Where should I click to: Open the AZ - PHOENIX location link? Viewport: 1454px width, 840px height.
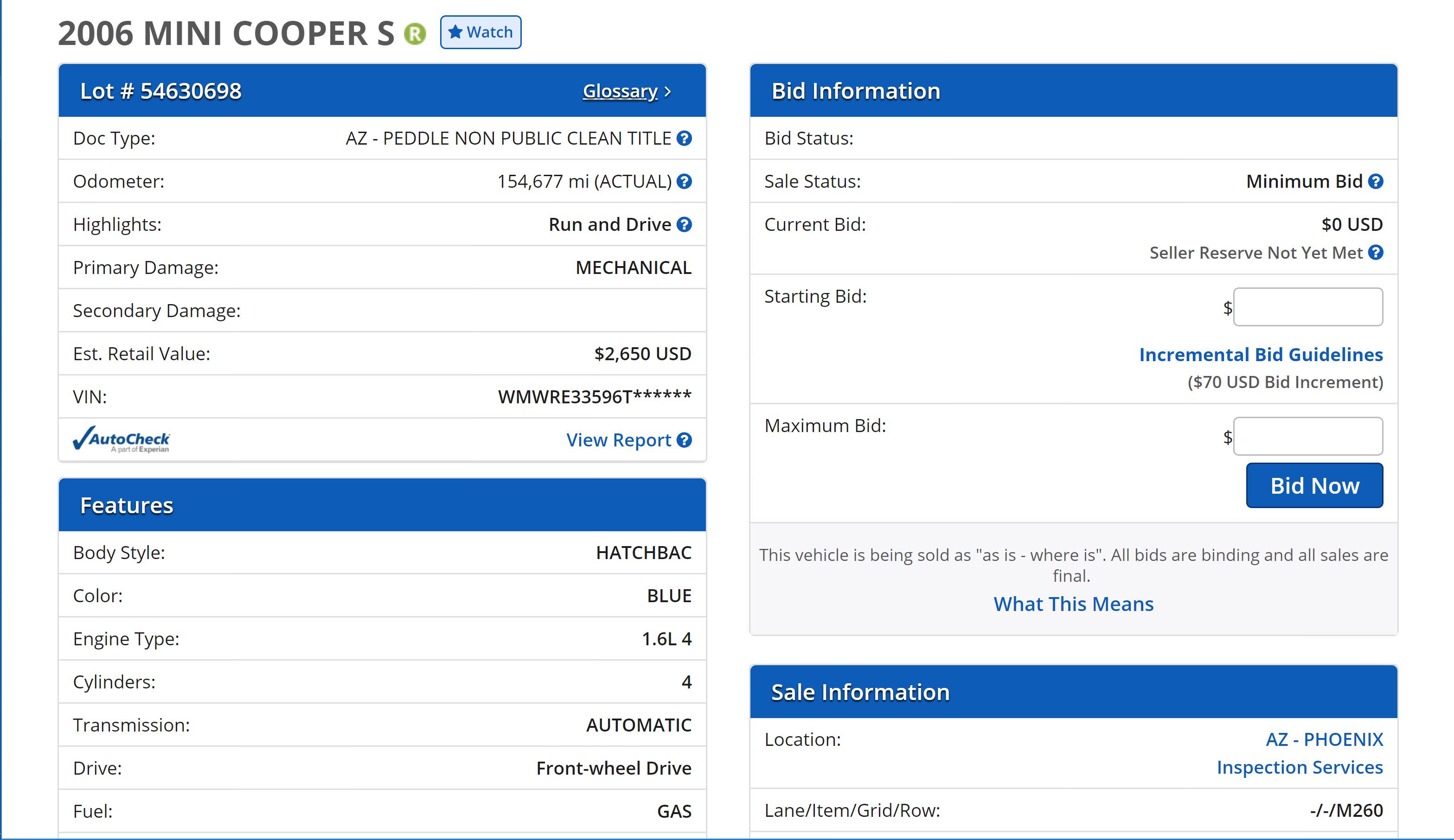point(1324,740)
